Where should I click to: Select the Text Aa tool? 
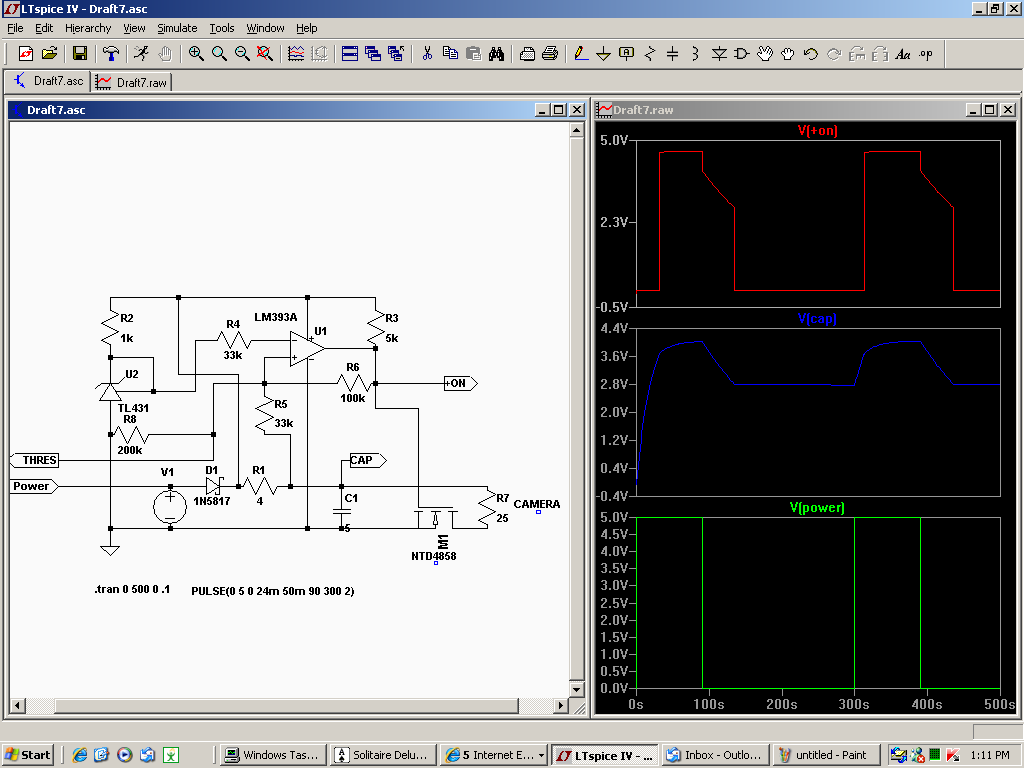(x=903, y=54)
